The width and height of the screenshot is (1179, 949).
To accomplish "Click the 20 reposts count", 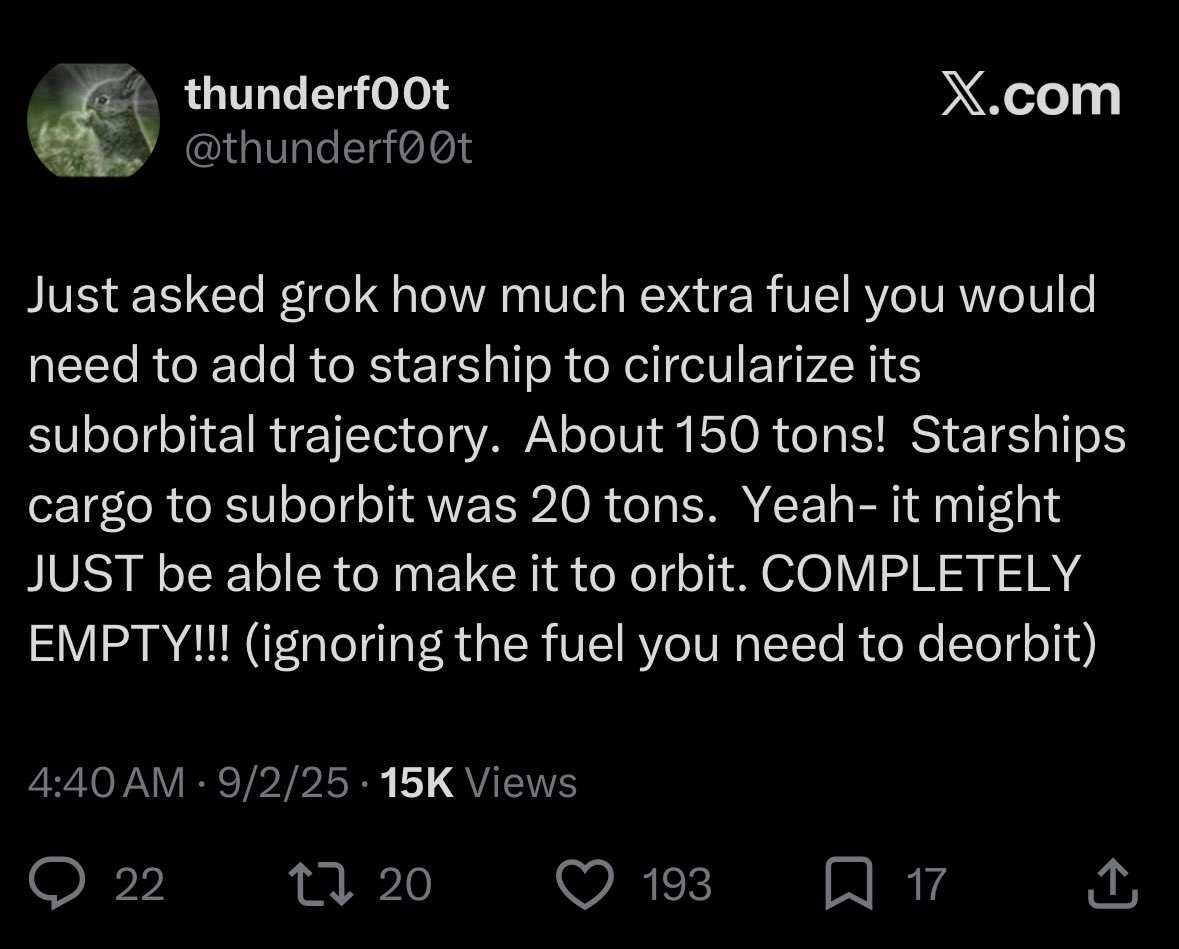I will click(x=405, y=884).
